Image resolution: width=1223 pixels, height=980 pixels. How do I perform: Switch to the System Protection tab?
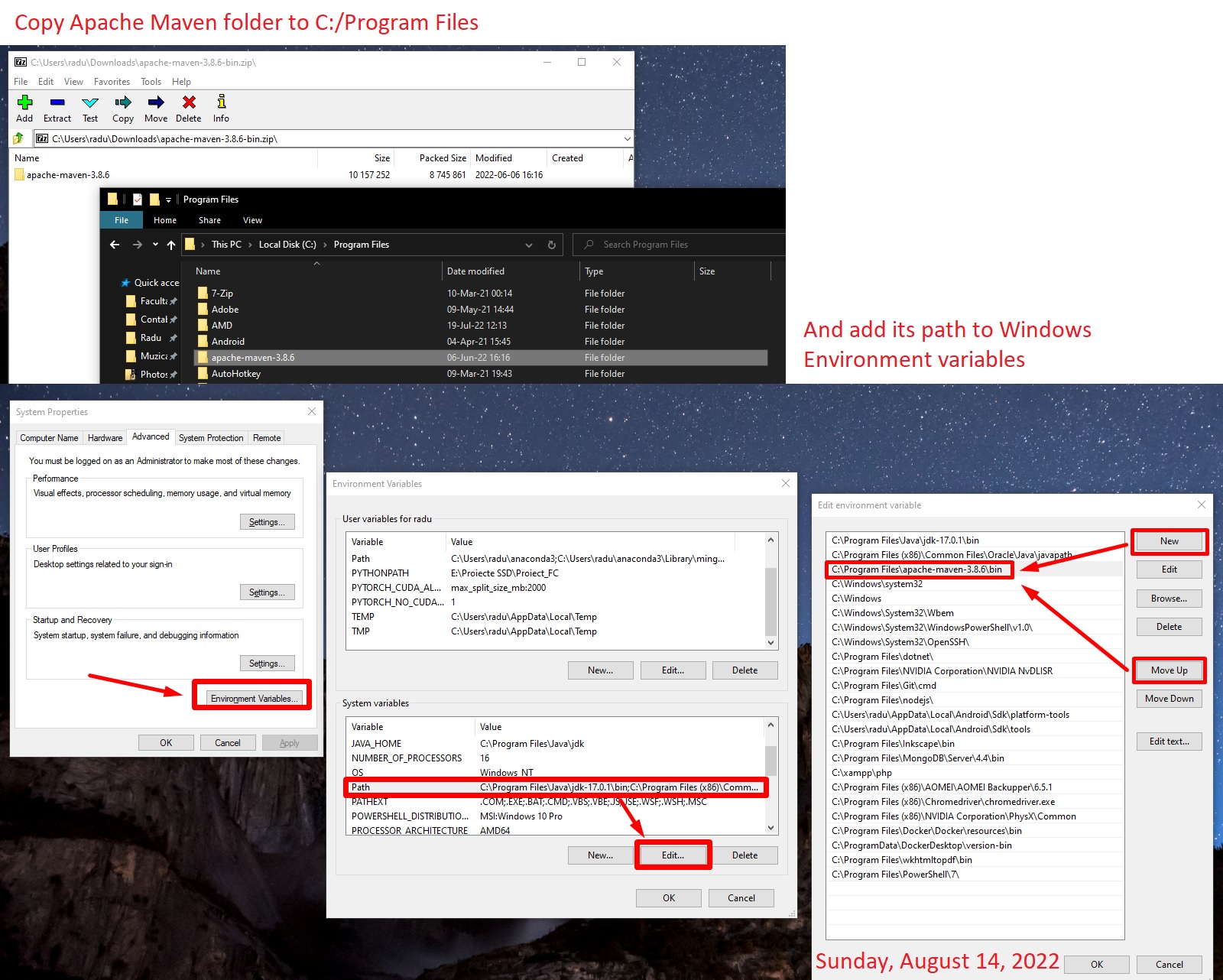pos(211,438)
